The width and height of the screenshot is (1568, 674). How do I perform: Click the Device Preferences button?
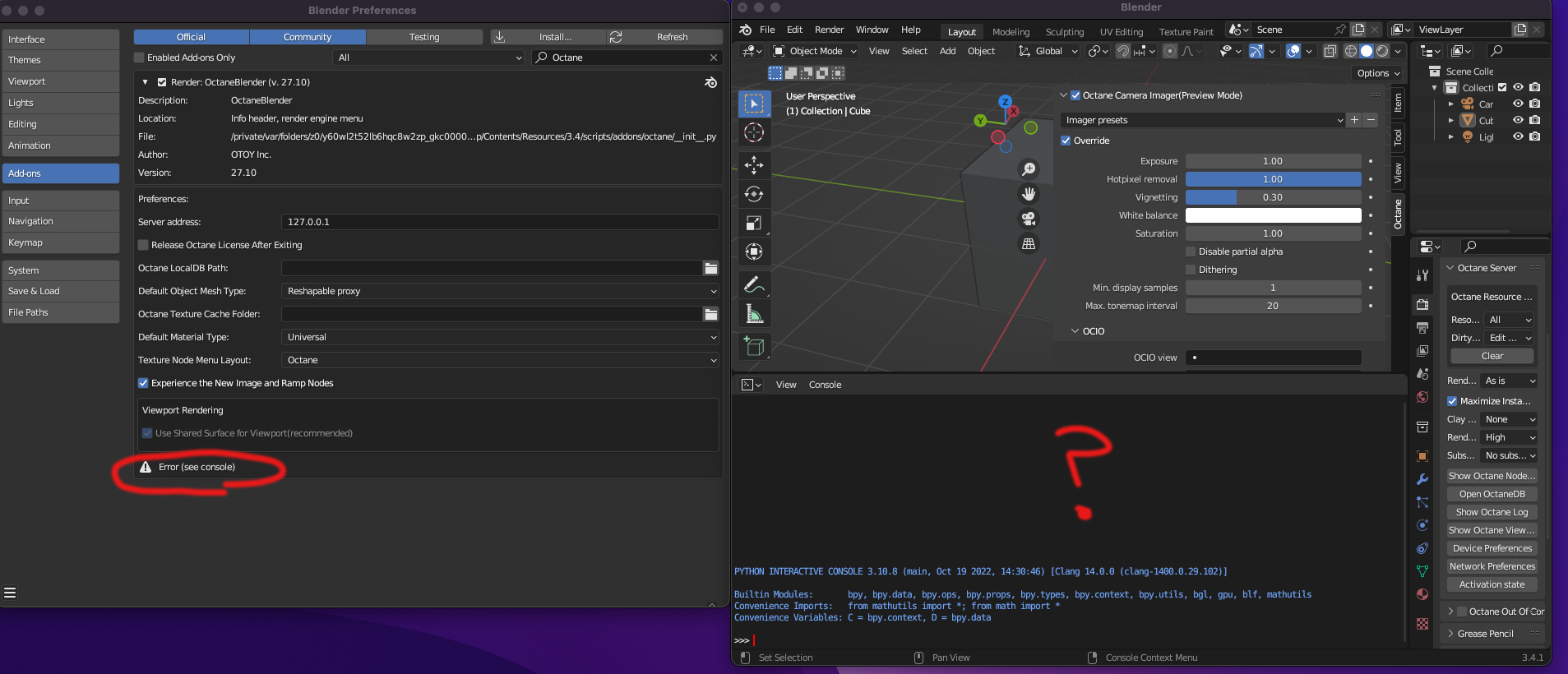(1492, 548)
